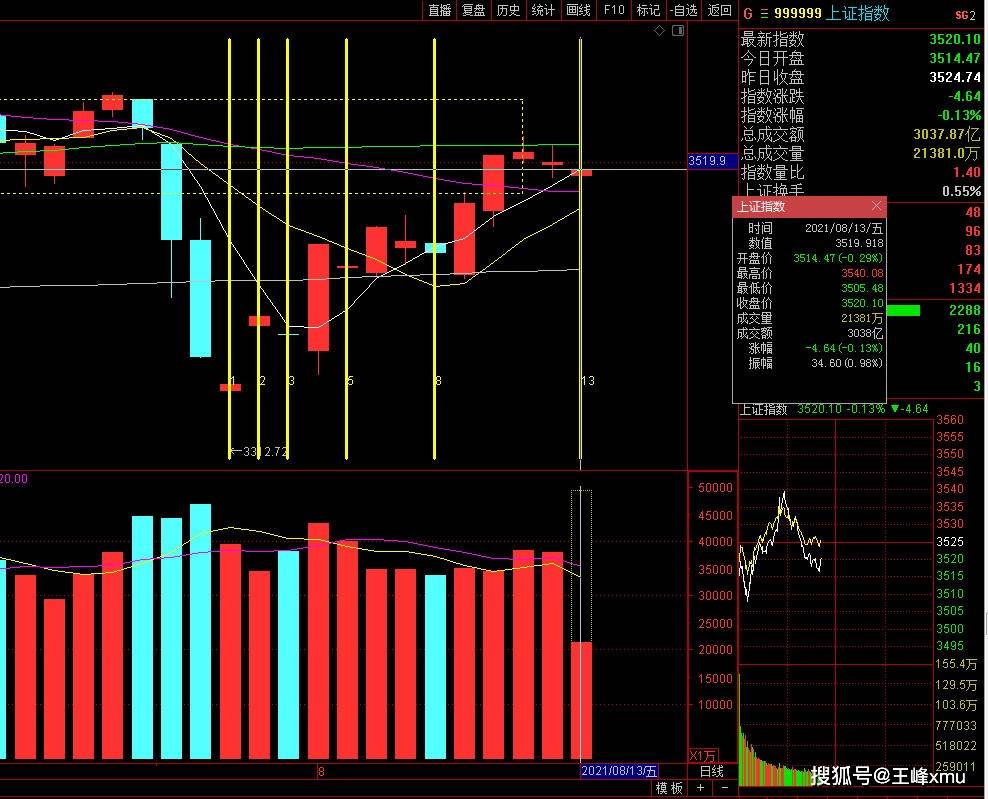
Task: Zoom in with the plus button
Action: click(702, 788)
